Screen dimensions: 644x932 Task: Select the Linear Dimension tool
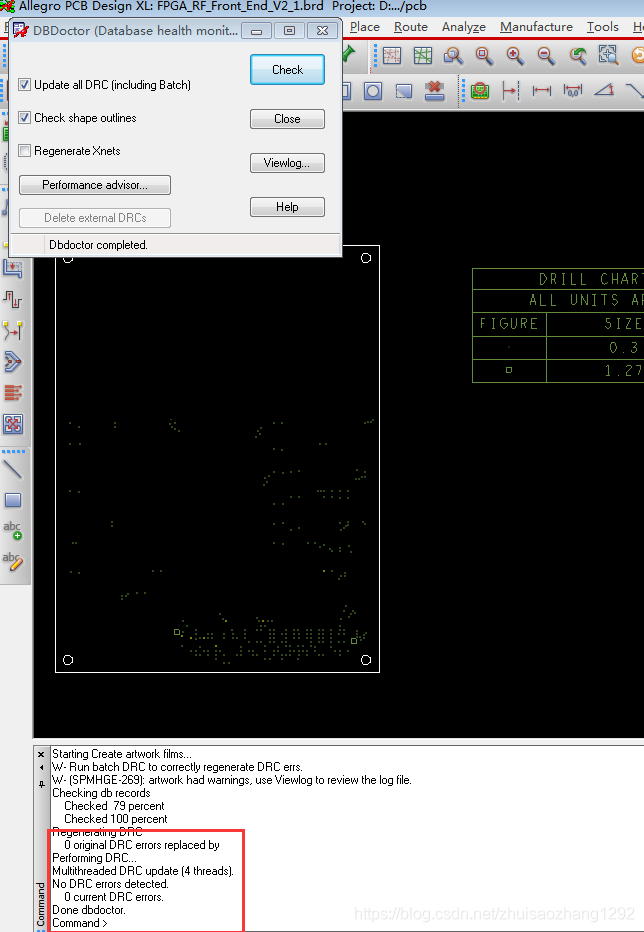[542, 91]
